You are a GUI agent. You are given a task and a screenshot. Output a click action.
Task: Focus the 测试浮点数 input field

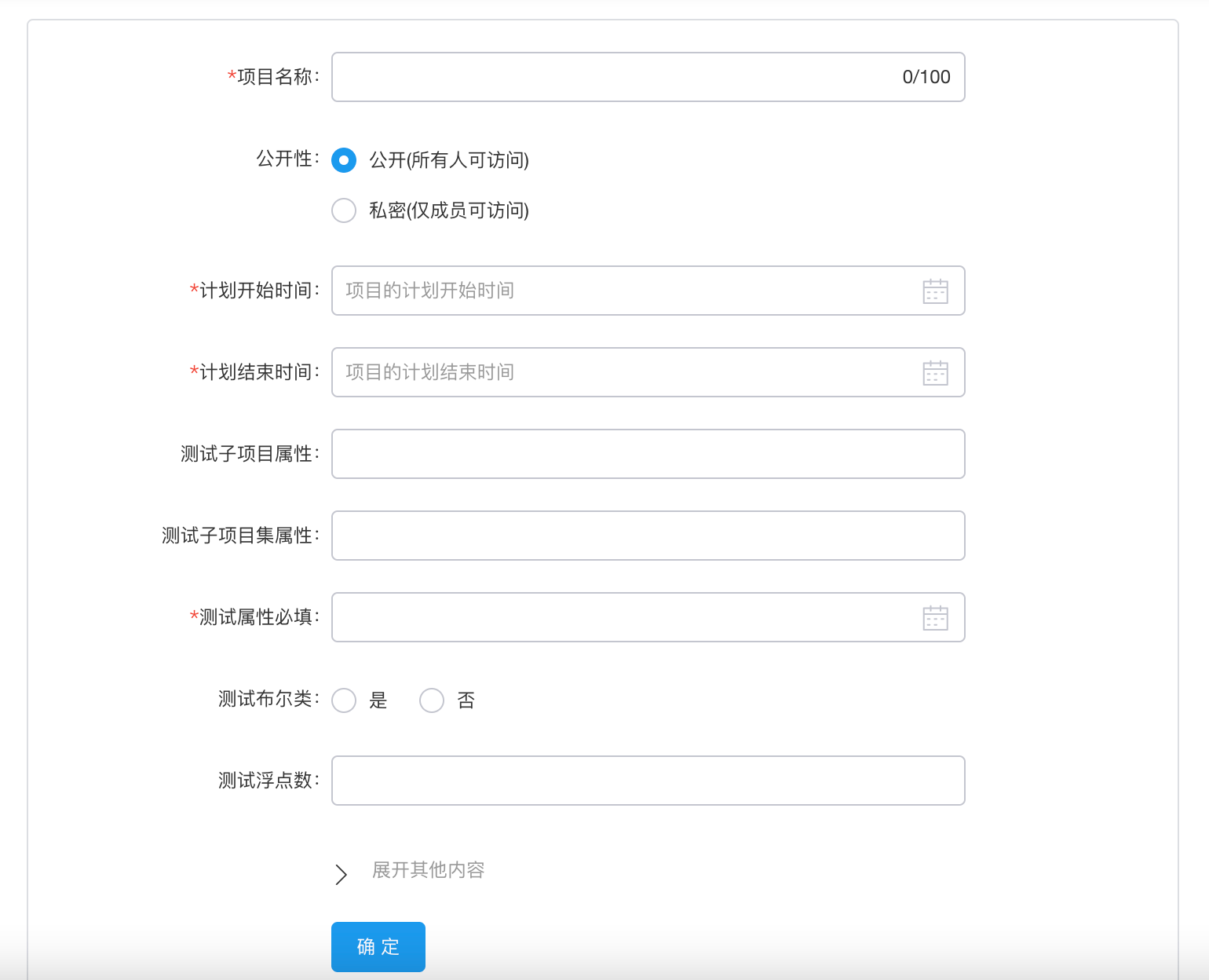[648, 781]
